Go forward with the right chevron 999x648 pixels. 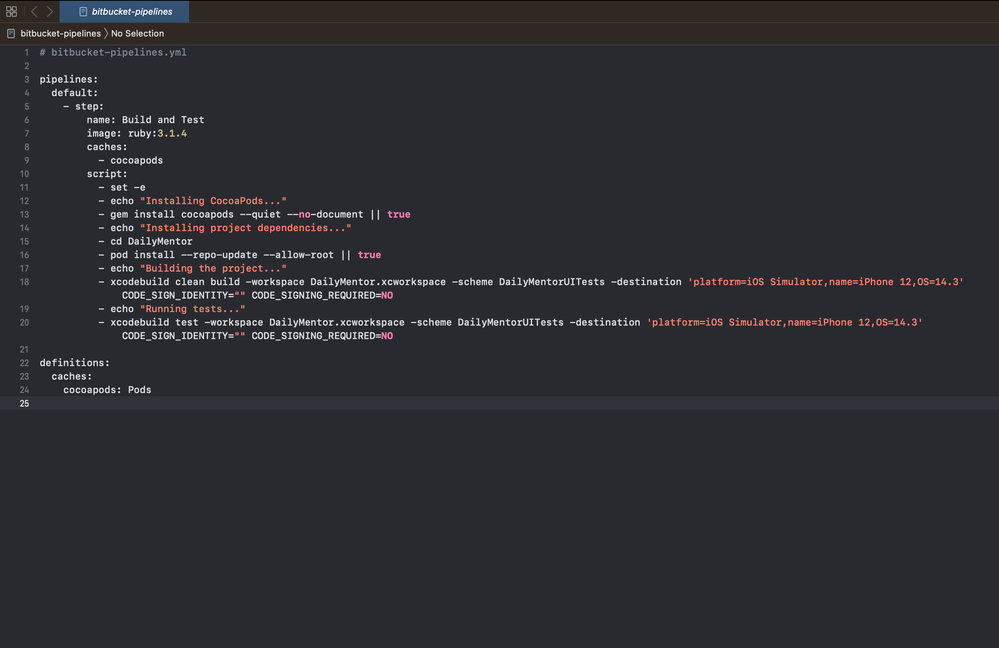[50, 11]
